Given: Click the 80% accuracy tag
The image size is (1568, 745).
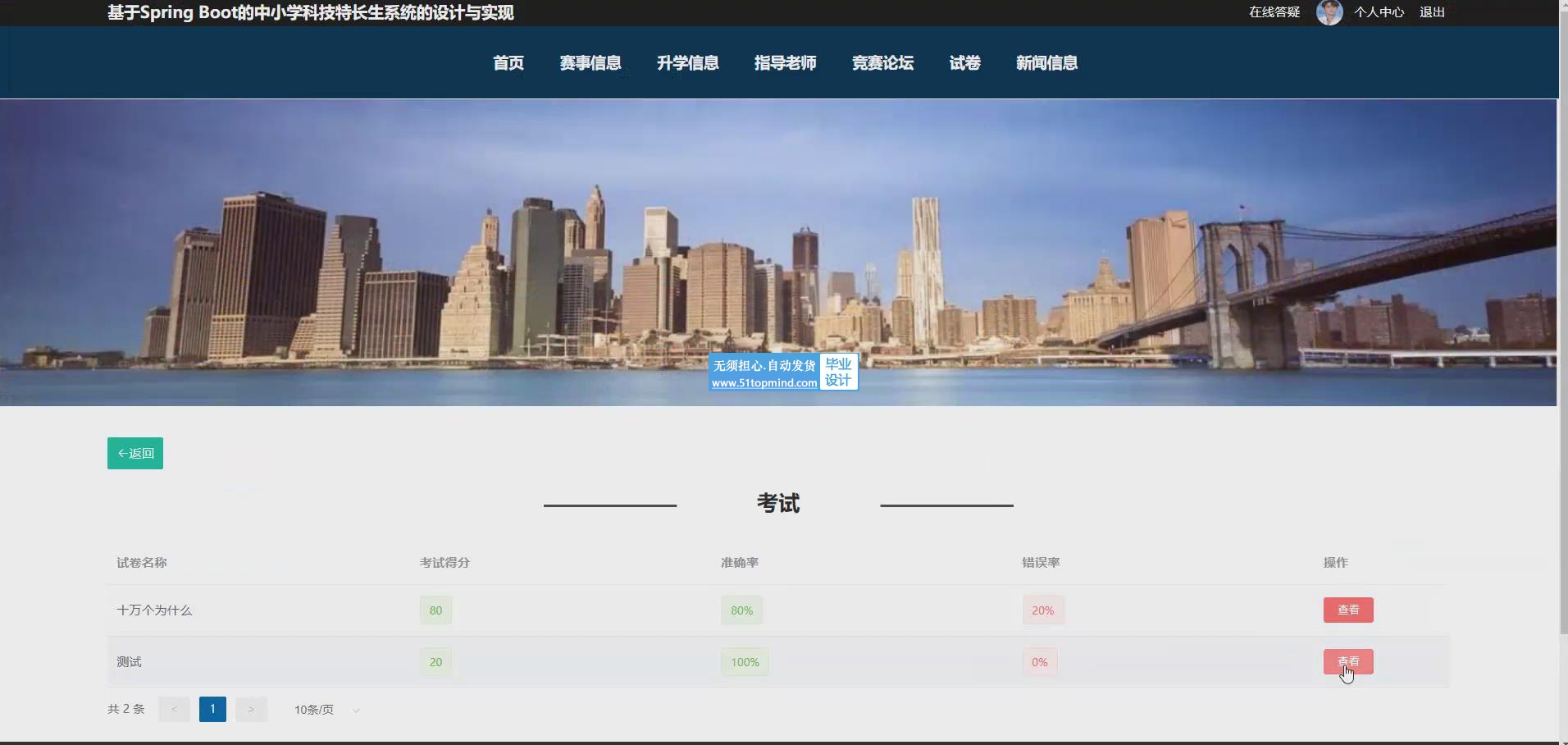Looking at the screenshot, I should click(x=741, y=610).
